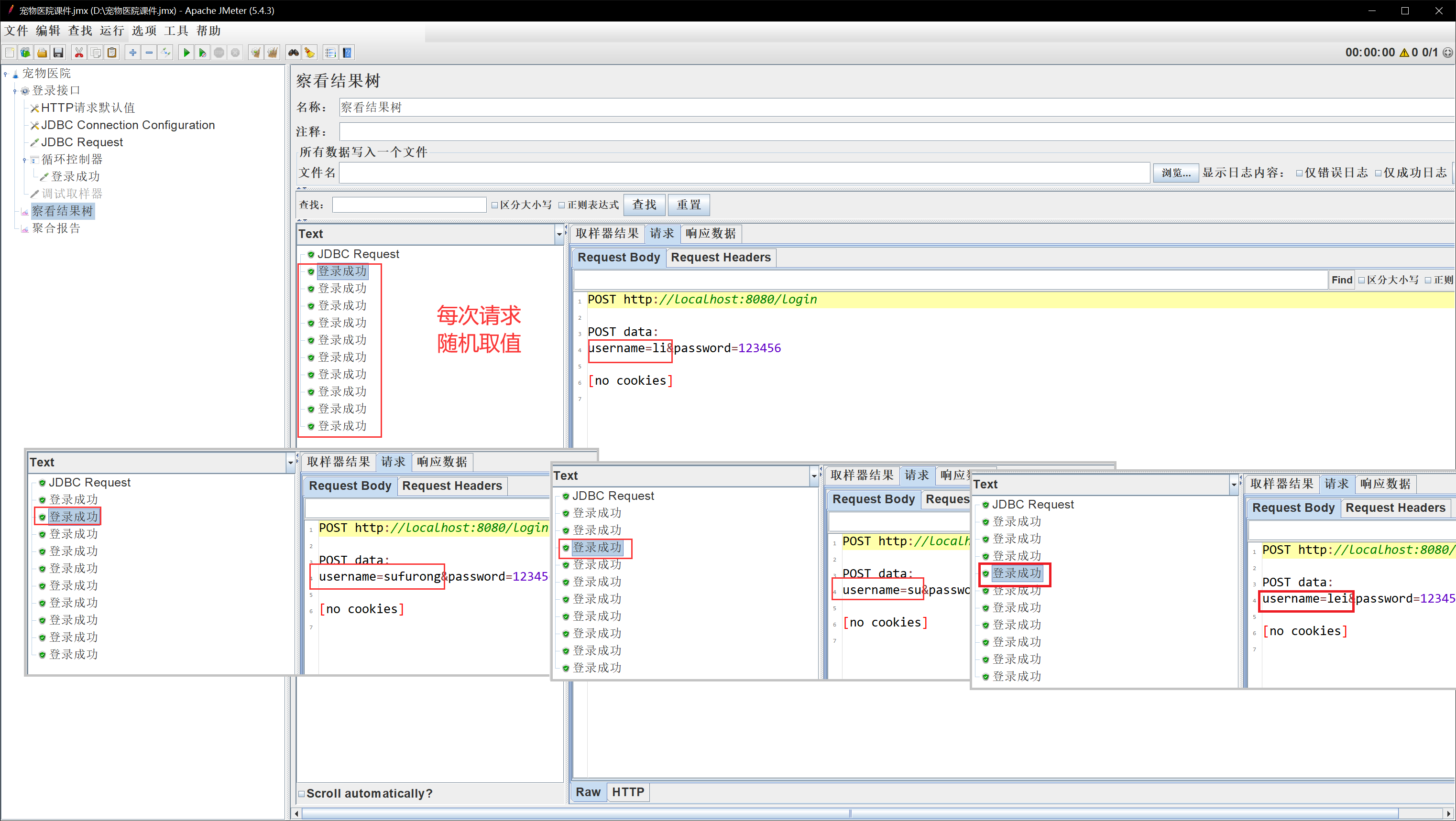Click the Start no pauses icon
Image resolution: width=1456 pixels, height=821 pixels.
(202, 53)
